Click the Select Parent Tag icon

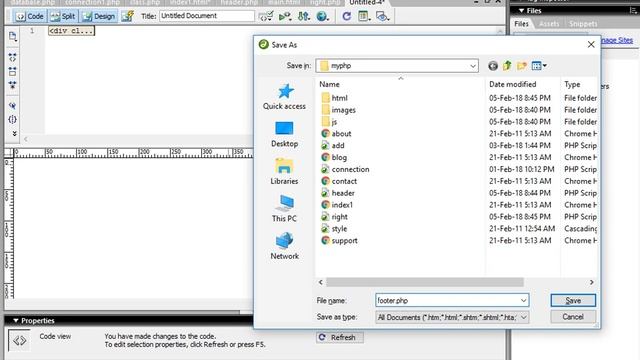click(13, 106)
